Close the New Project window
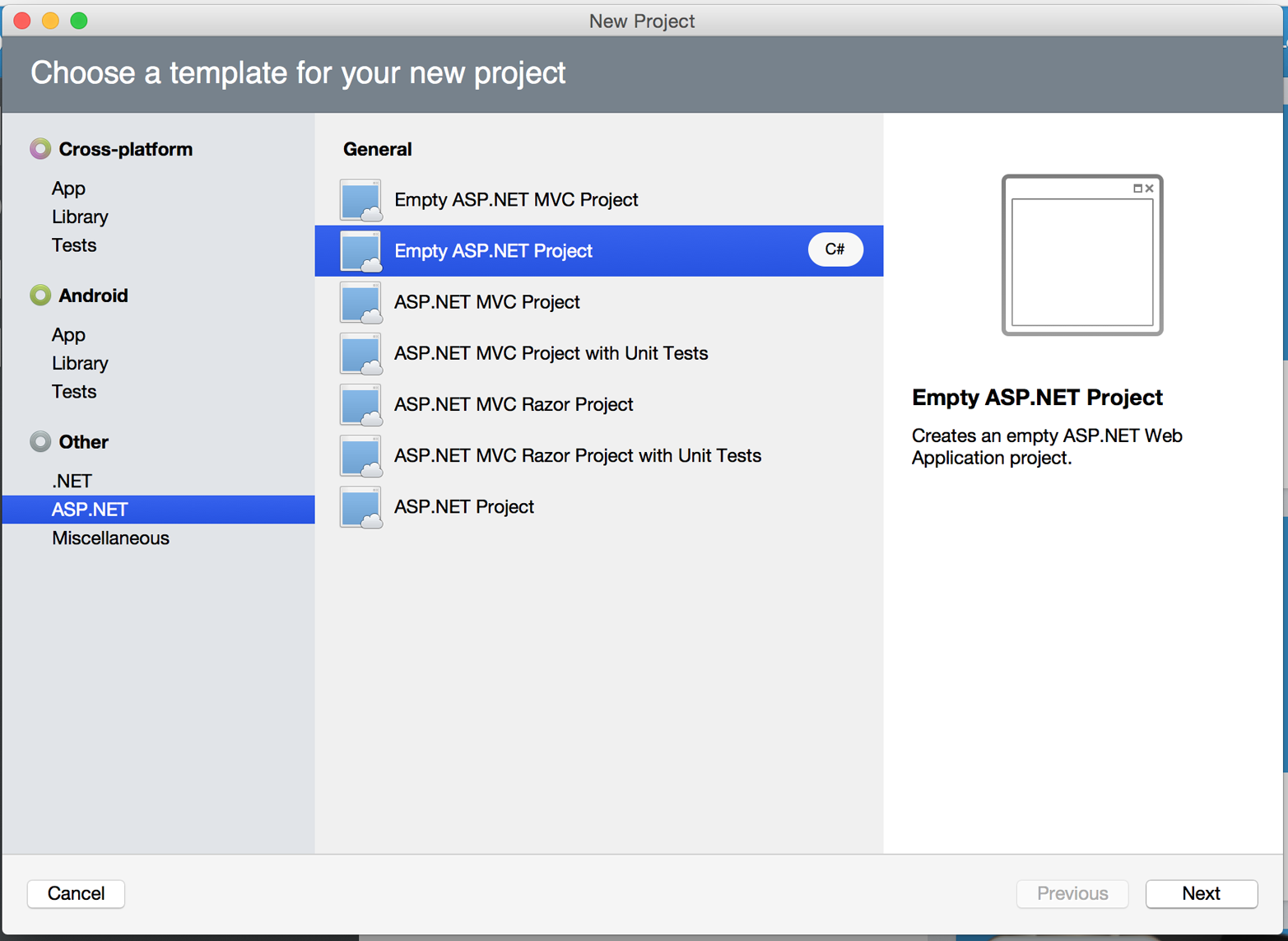The image size is (1288, 941). click(x=22, y=21)
